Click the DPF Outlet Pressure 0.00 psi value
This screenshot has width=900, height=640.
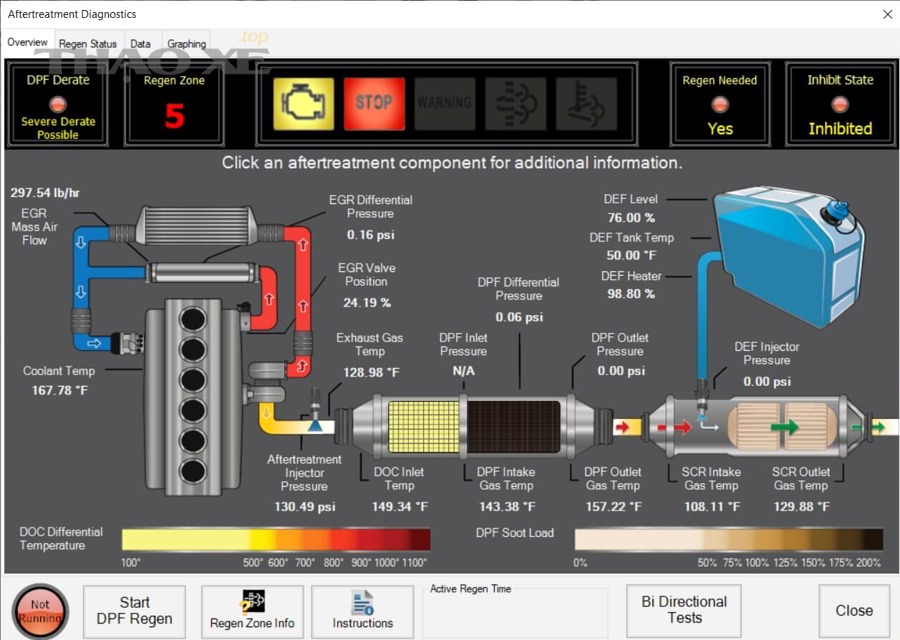[x=621, y=371]
